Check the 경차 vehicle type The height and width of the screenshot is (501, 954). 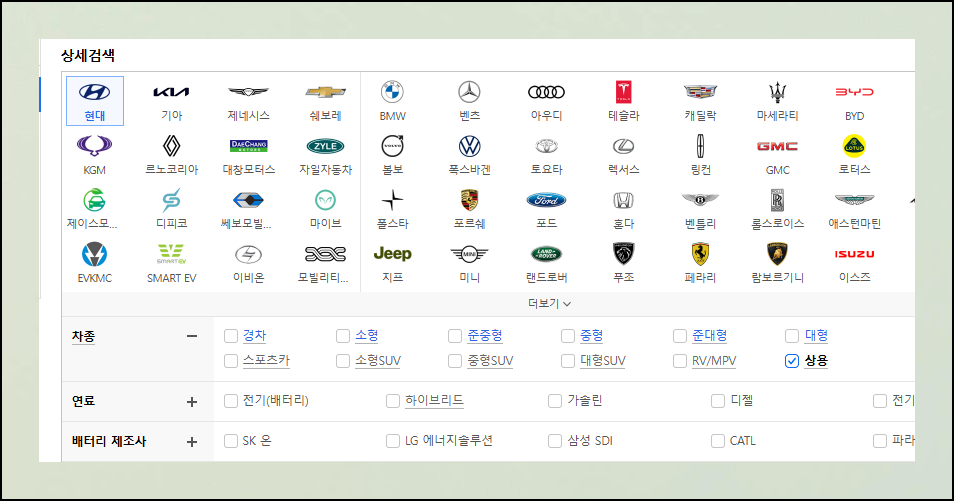[231, 336]
